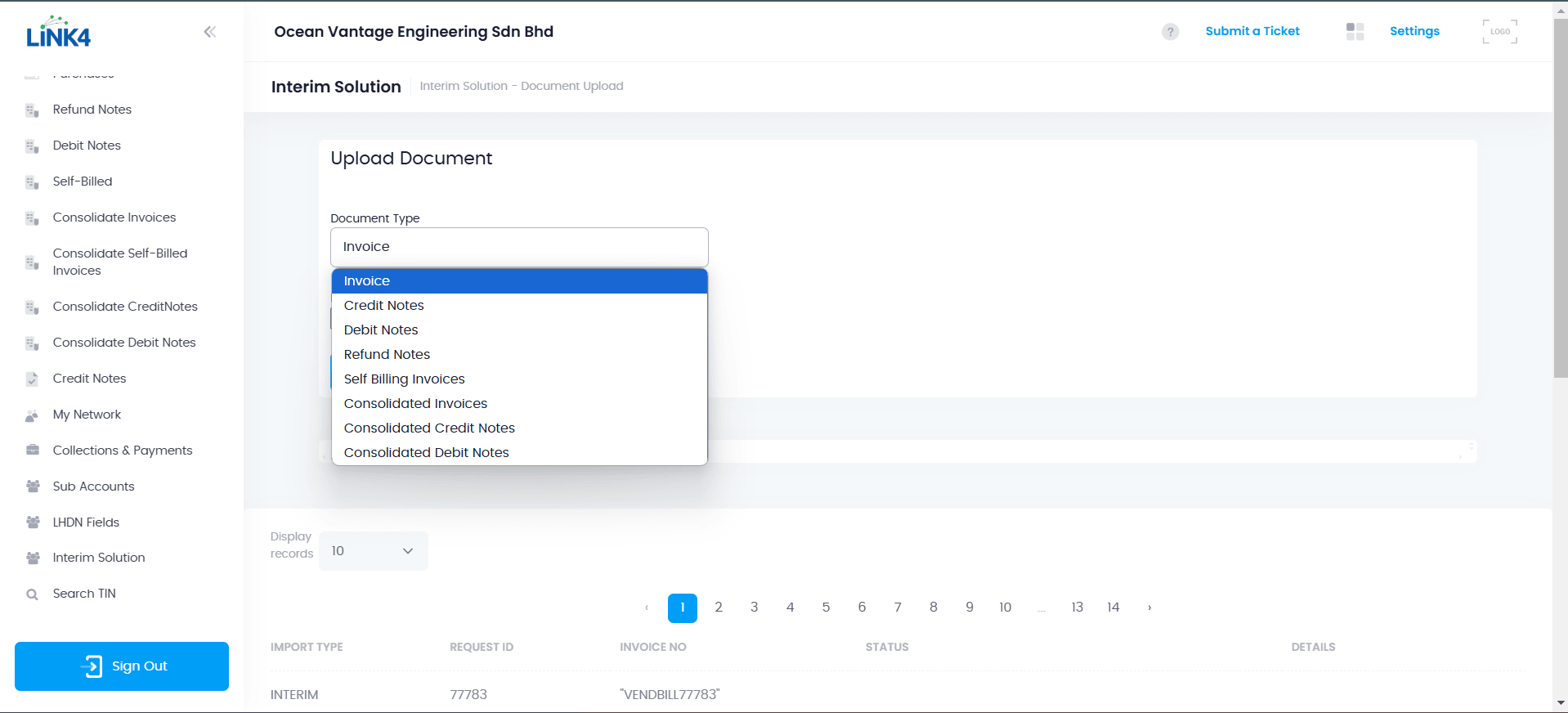Click the LINK4 logo
1568x713 pixels.
[59, 33]
